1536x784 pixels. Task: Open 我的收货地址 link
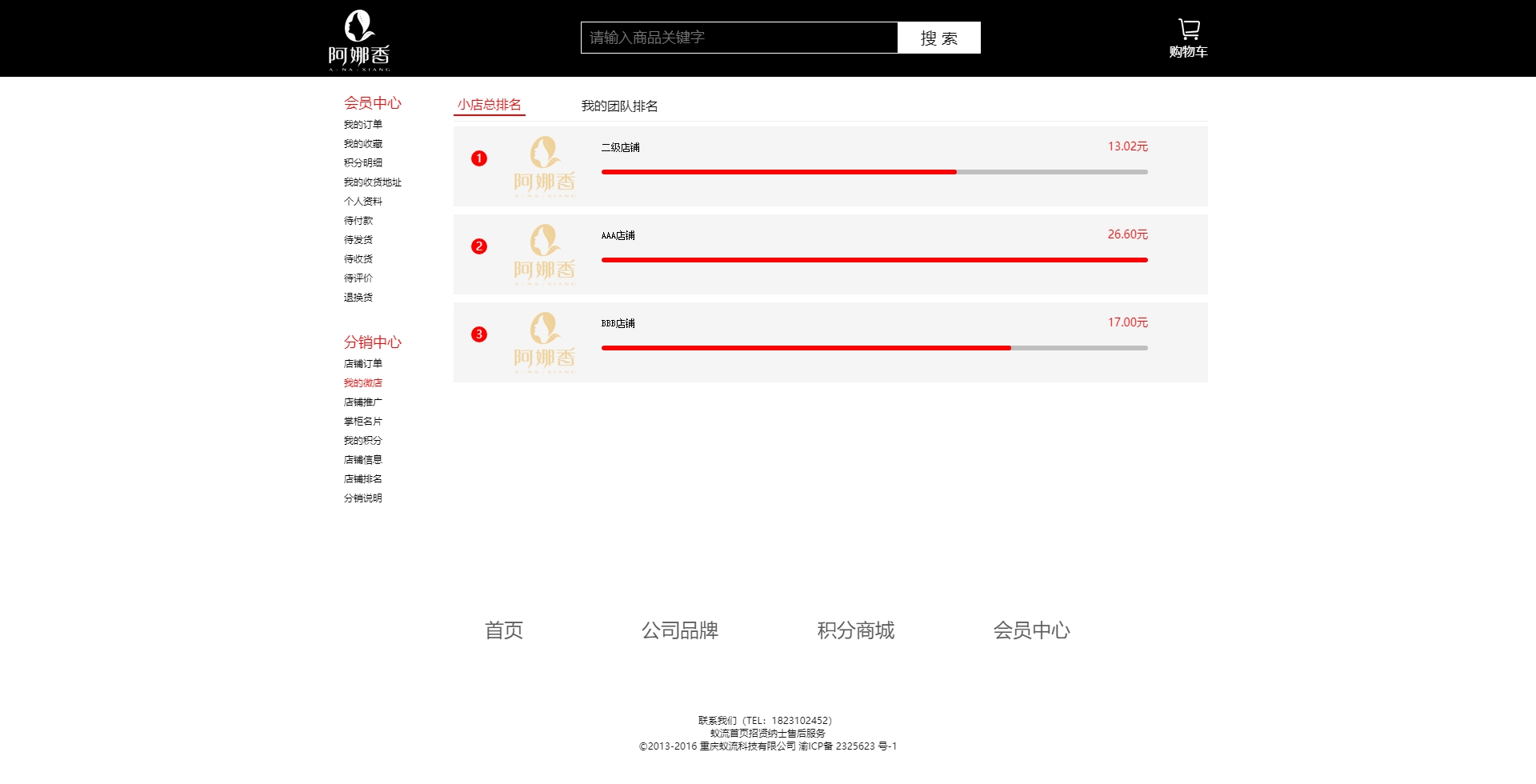click(373, 182)
